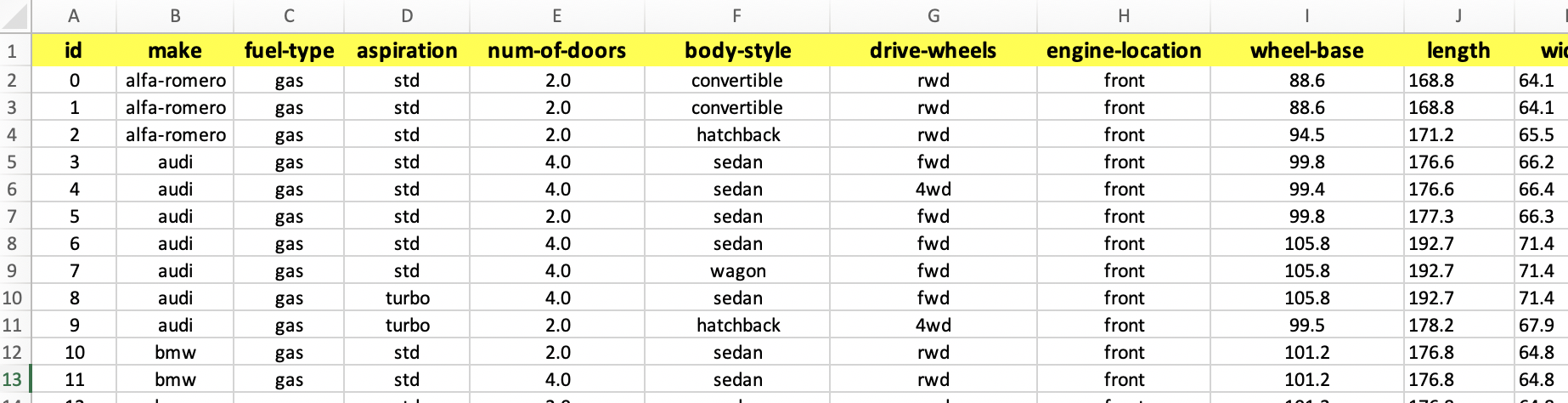This screenshot has width=1568, height=403.
Task: Select the row 1 header
Action: [13, 51]
